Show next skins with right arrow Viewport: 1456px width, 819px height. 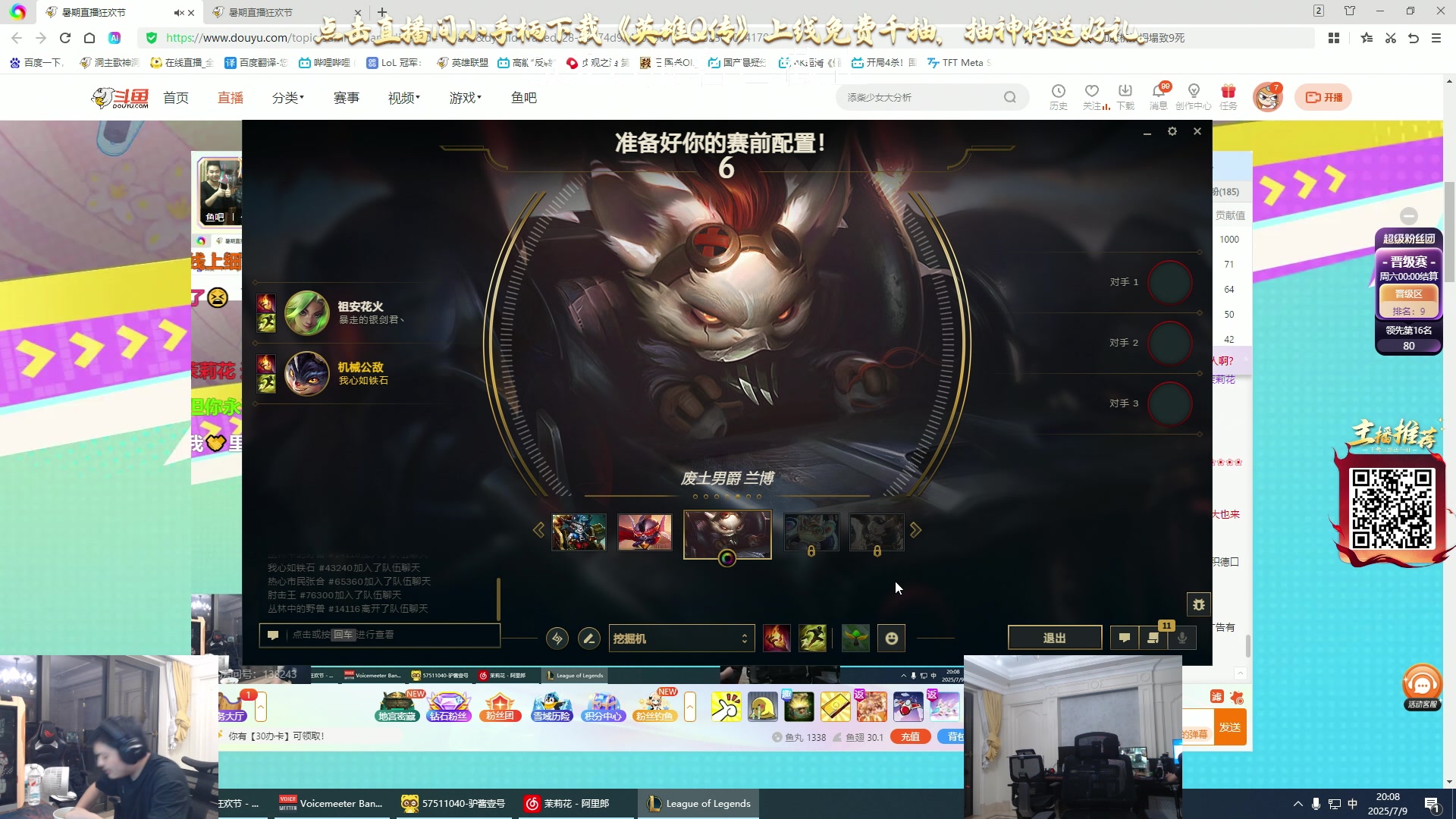(916, 530)
